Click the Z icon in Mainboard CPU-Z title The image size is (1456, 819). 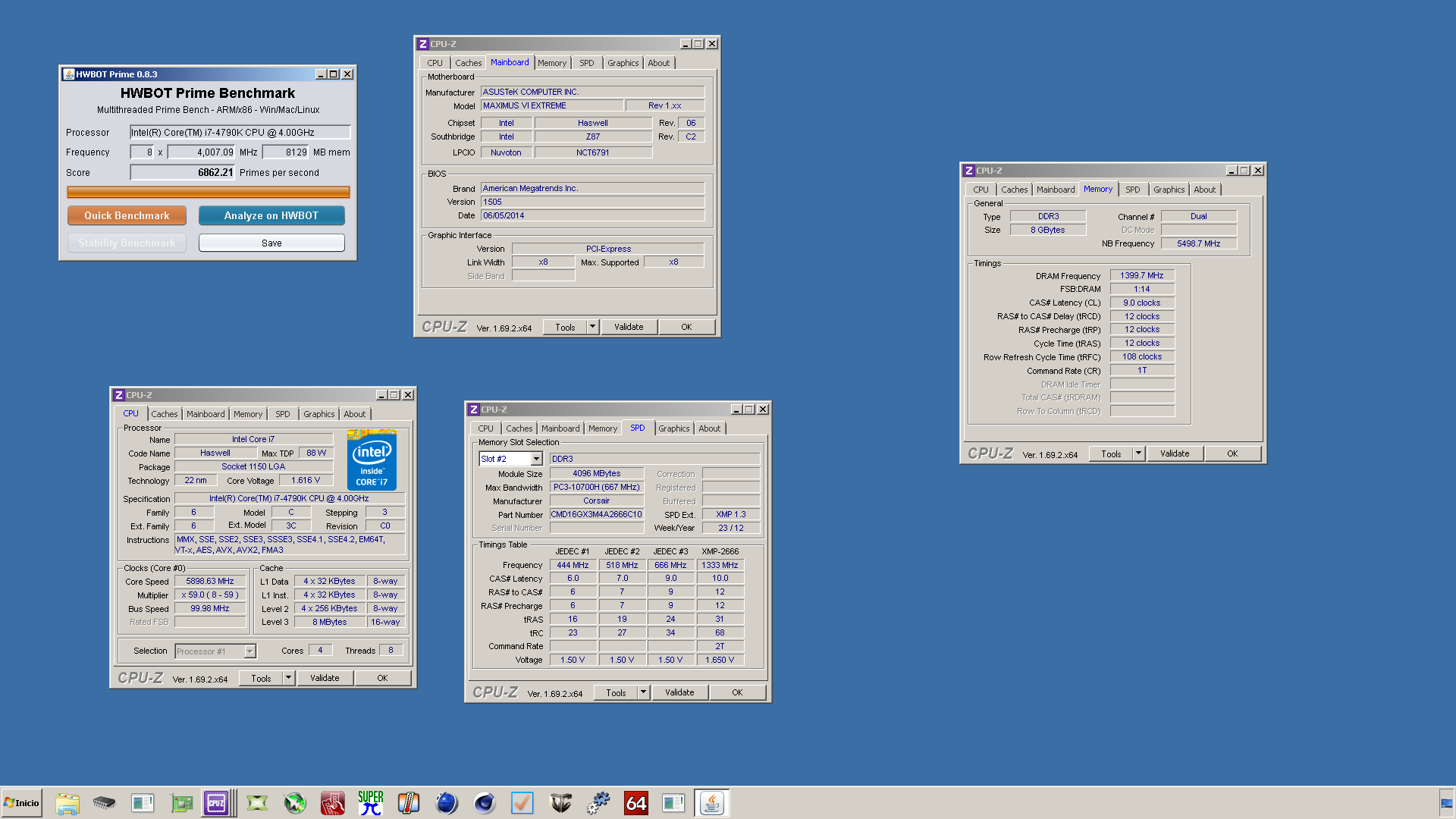point(423,44)
